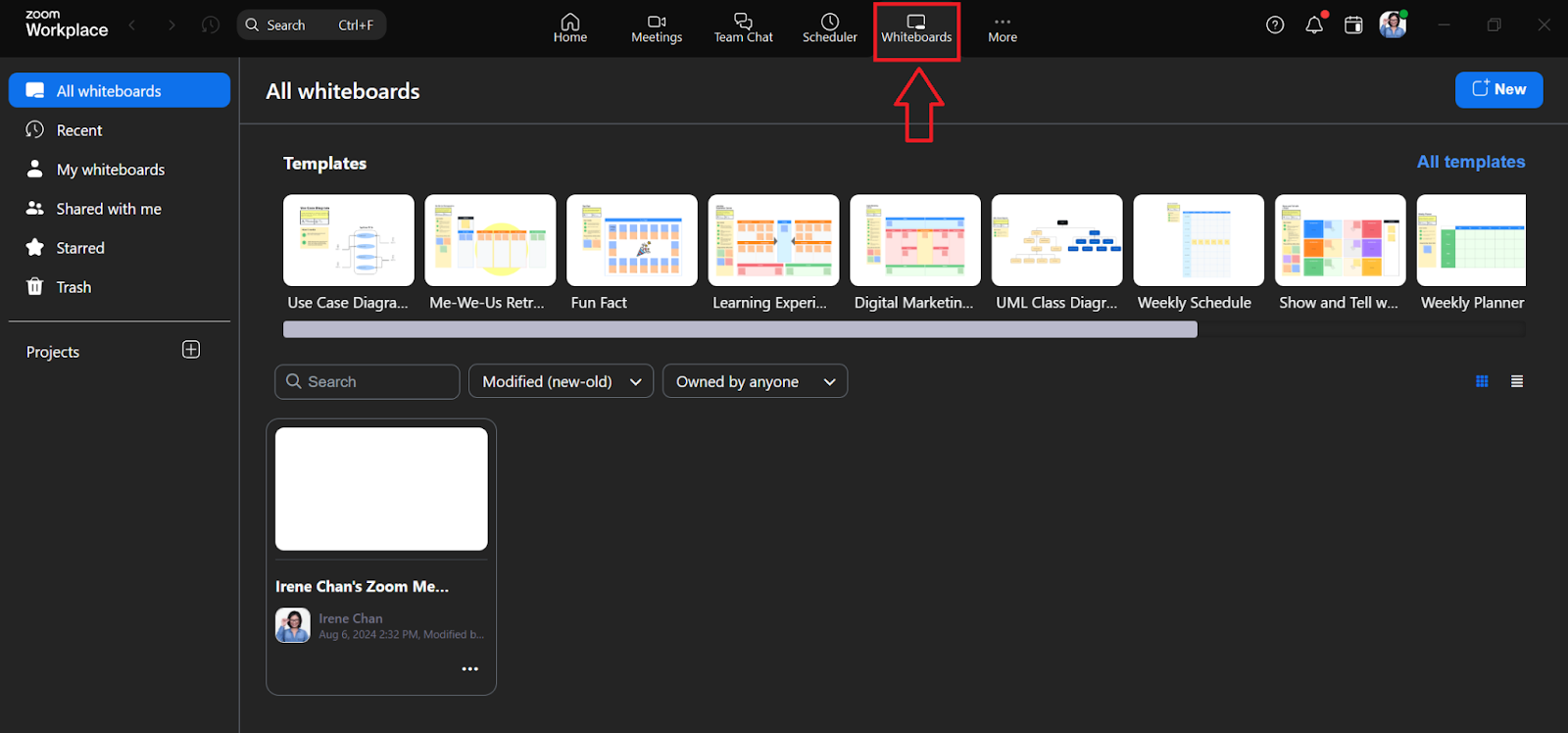Screen dimensions: 1568x733
Task: Click the Zoom Workplace logo
Action: tap(67, 24)
